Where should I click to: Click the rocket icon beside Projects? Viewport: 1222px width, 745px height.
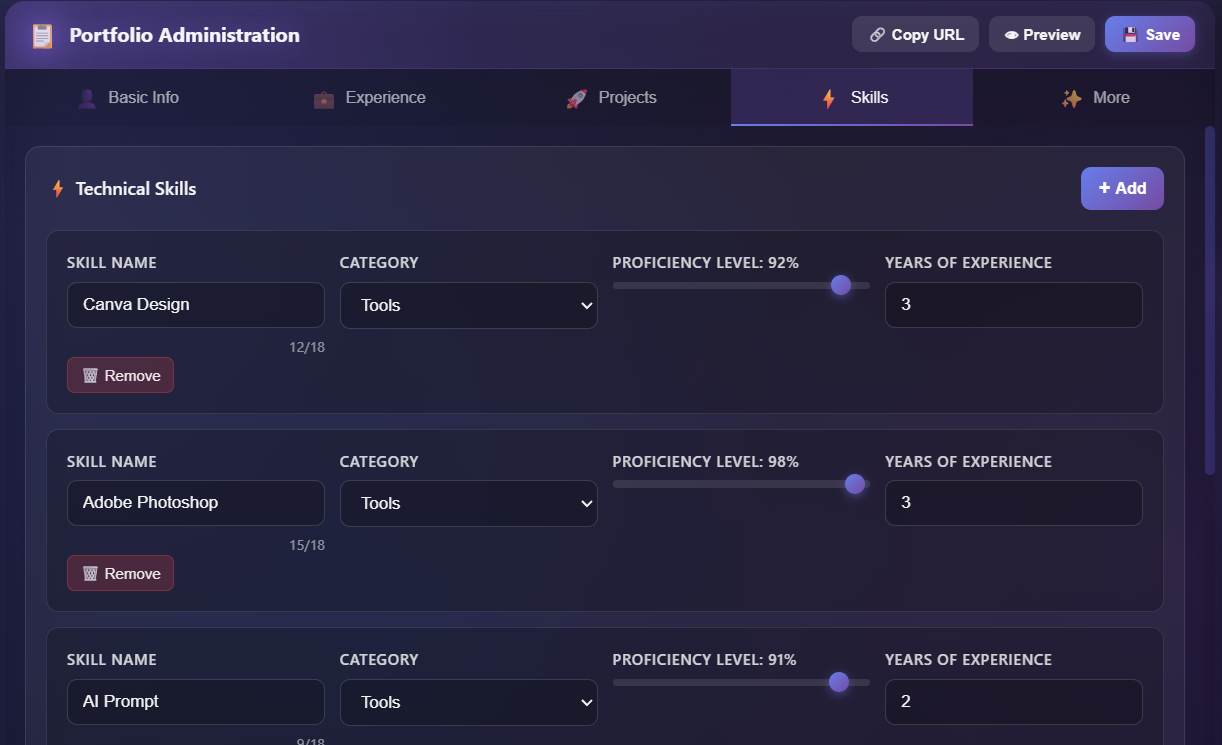[x=575, y=97]
